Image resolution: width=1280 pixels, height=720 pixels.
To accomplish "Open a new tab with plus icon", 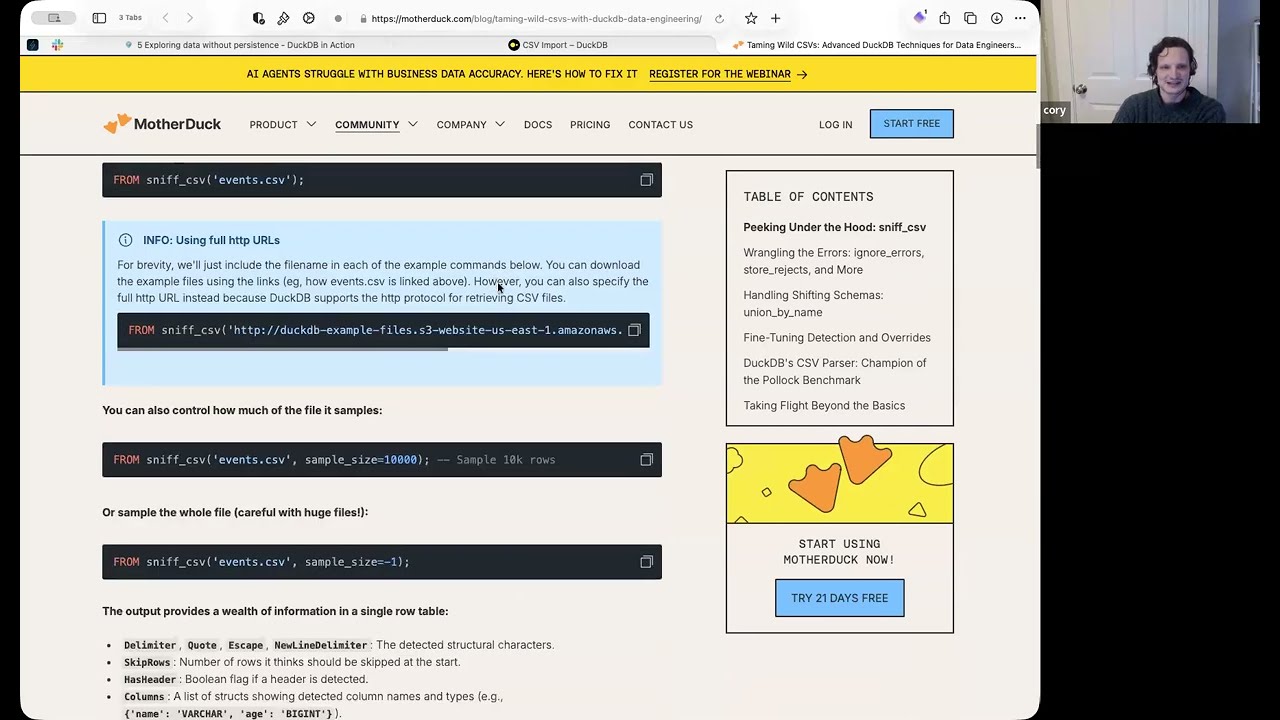I will pos(775,18).
